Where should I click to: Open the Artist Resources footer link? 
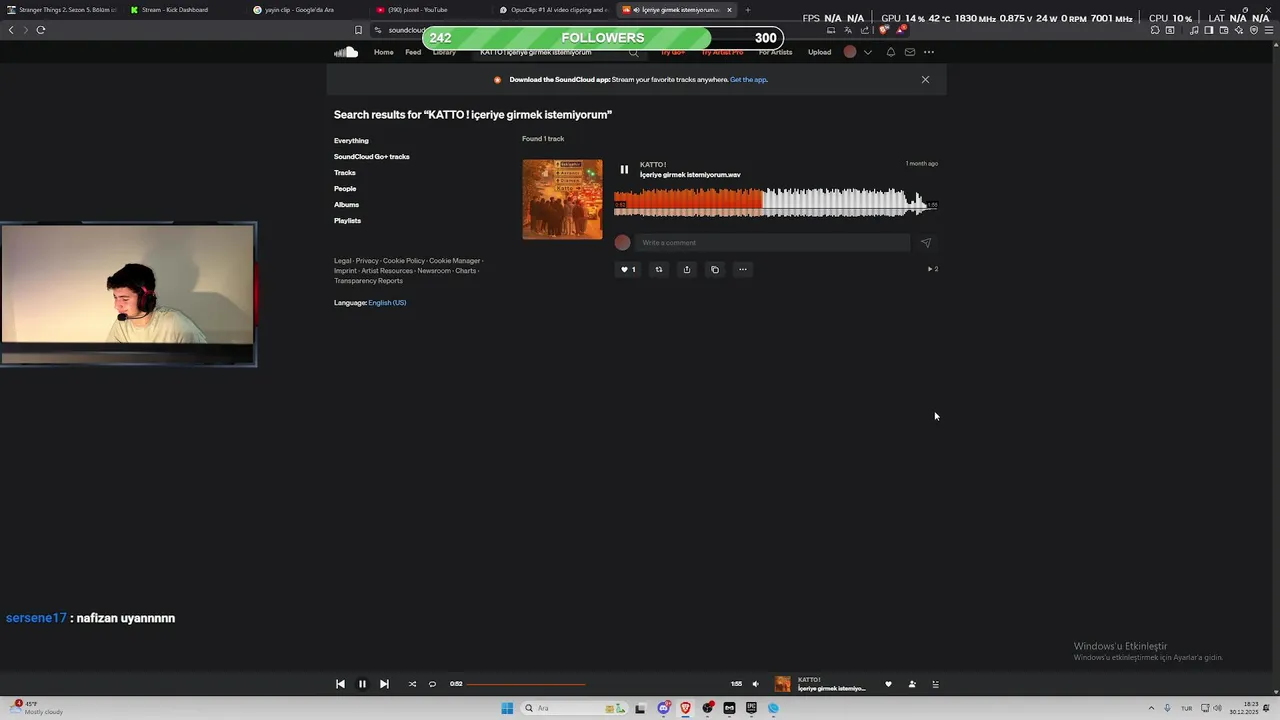coord(387,271)
